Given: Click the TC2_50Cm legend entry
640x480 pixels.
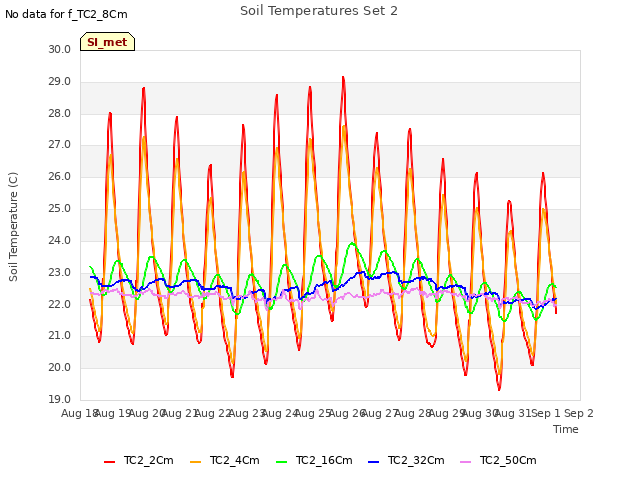Looking at the screenshot, I should coord(498,460).
